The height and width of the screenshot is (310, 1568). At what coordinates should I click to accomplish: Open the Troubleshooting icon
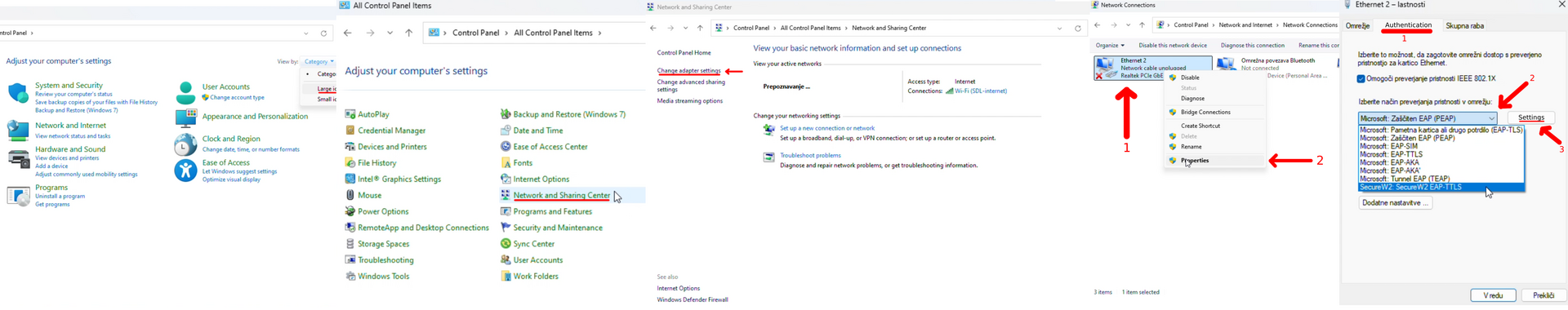click(x=350, y=260)
